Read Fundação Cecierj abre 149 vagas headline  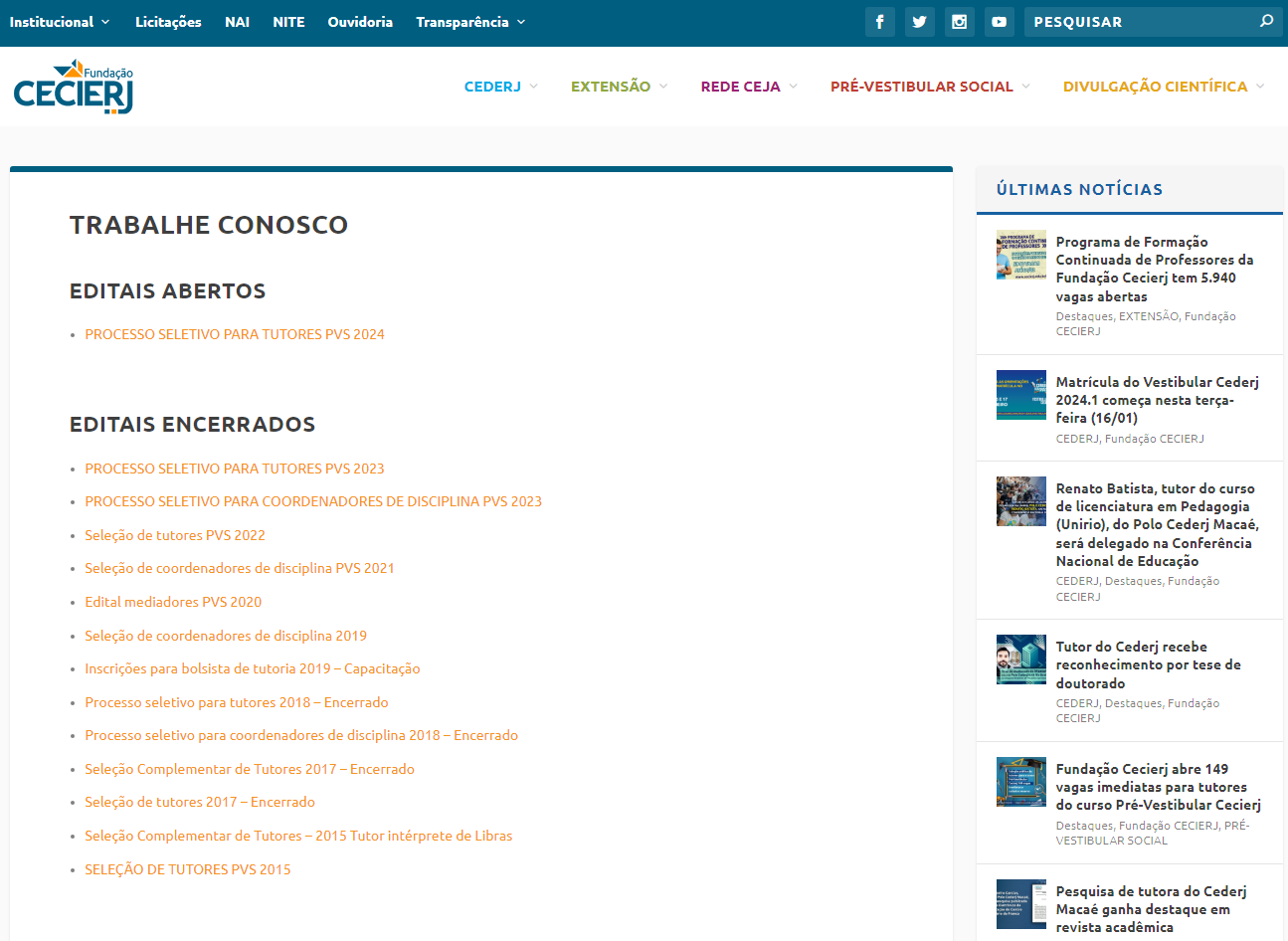1159,787
